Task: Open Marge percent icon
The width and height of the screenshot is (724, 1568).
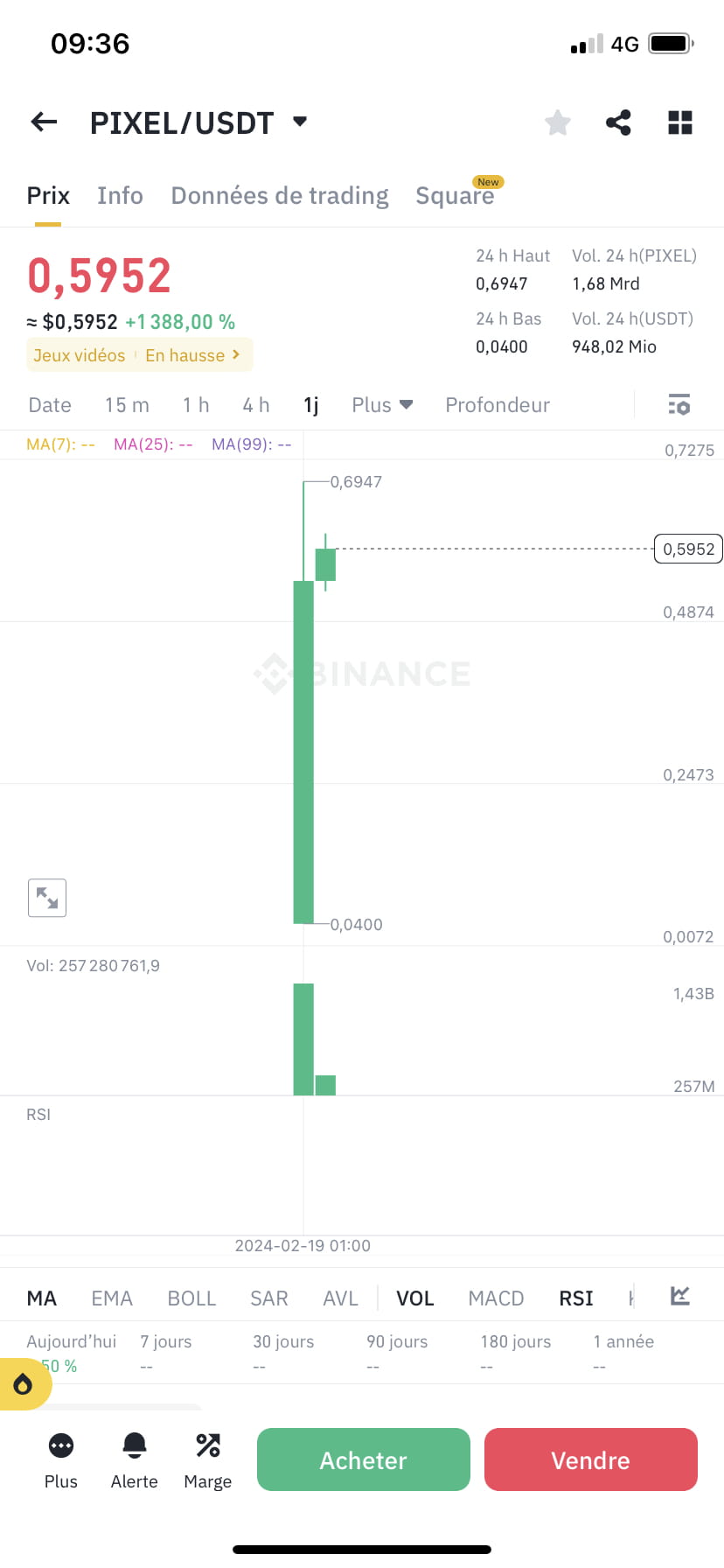Action: (208, 1445)
